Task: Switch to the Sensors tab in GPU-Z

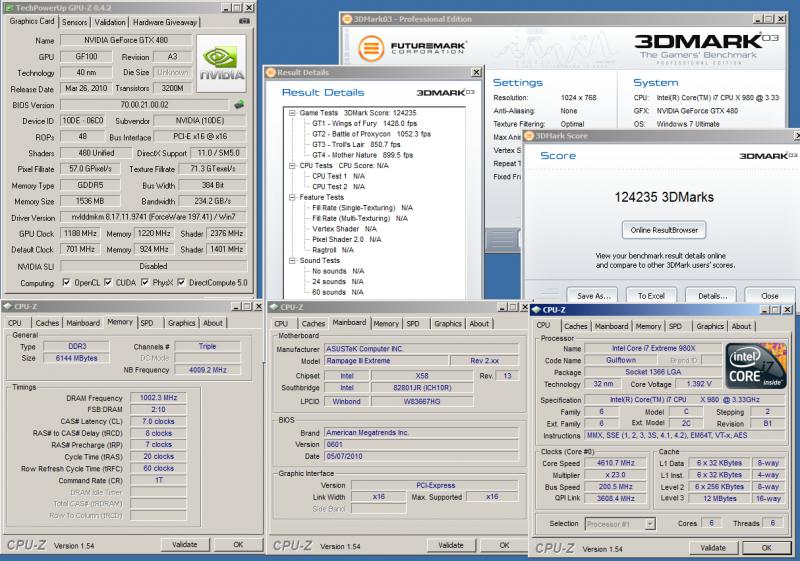Action: pos(74,22)
